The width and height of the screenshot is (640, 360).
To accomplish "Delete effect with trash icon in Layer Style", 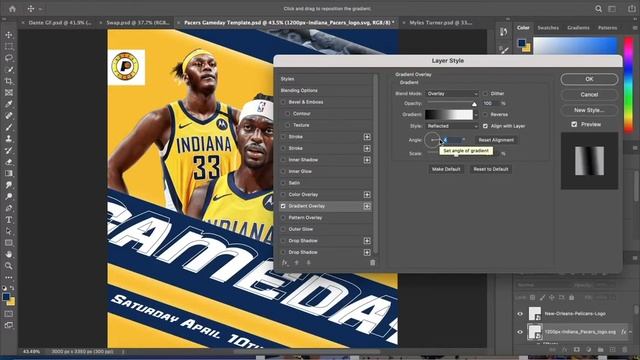I will (372, 263).
